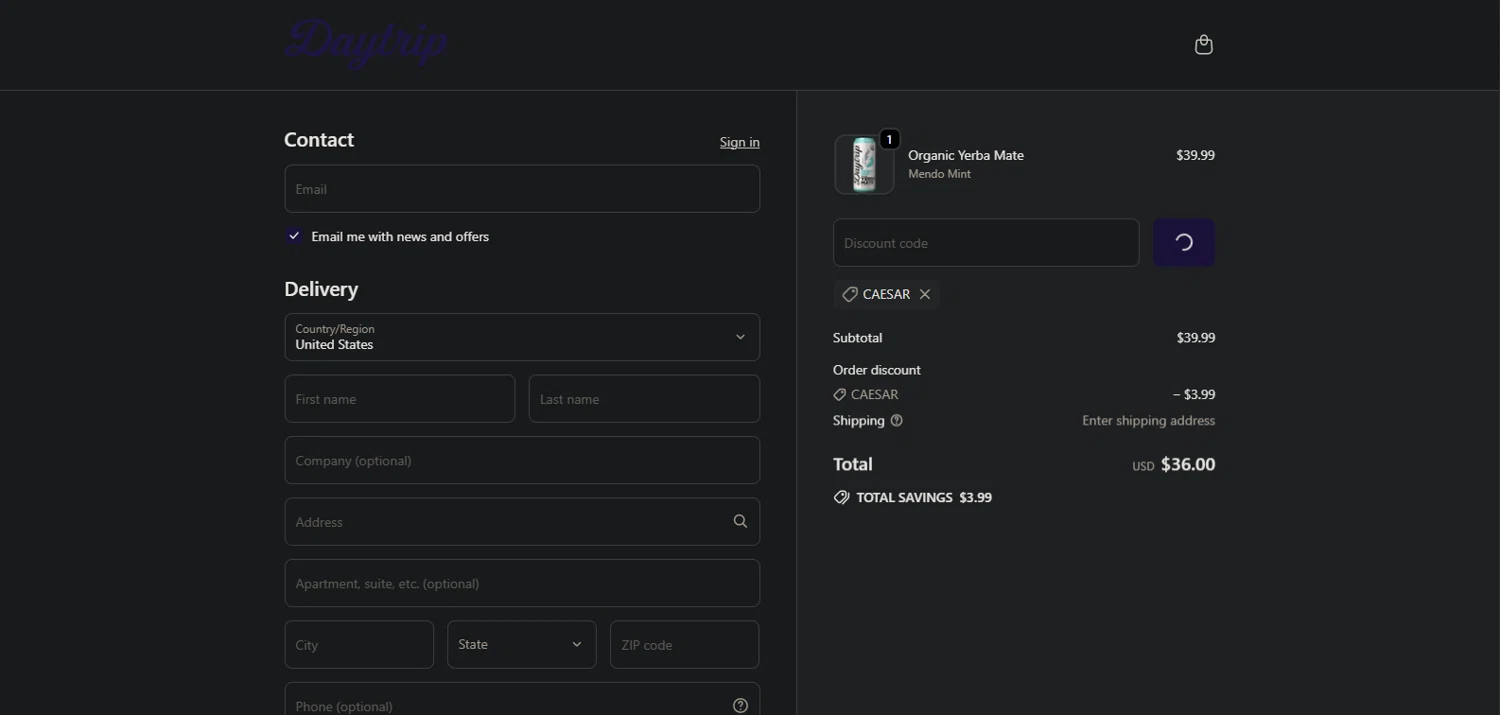Click the CAESAR order discount tag icon
Screen dimensions: 1500x715
(x=840, y=395)
